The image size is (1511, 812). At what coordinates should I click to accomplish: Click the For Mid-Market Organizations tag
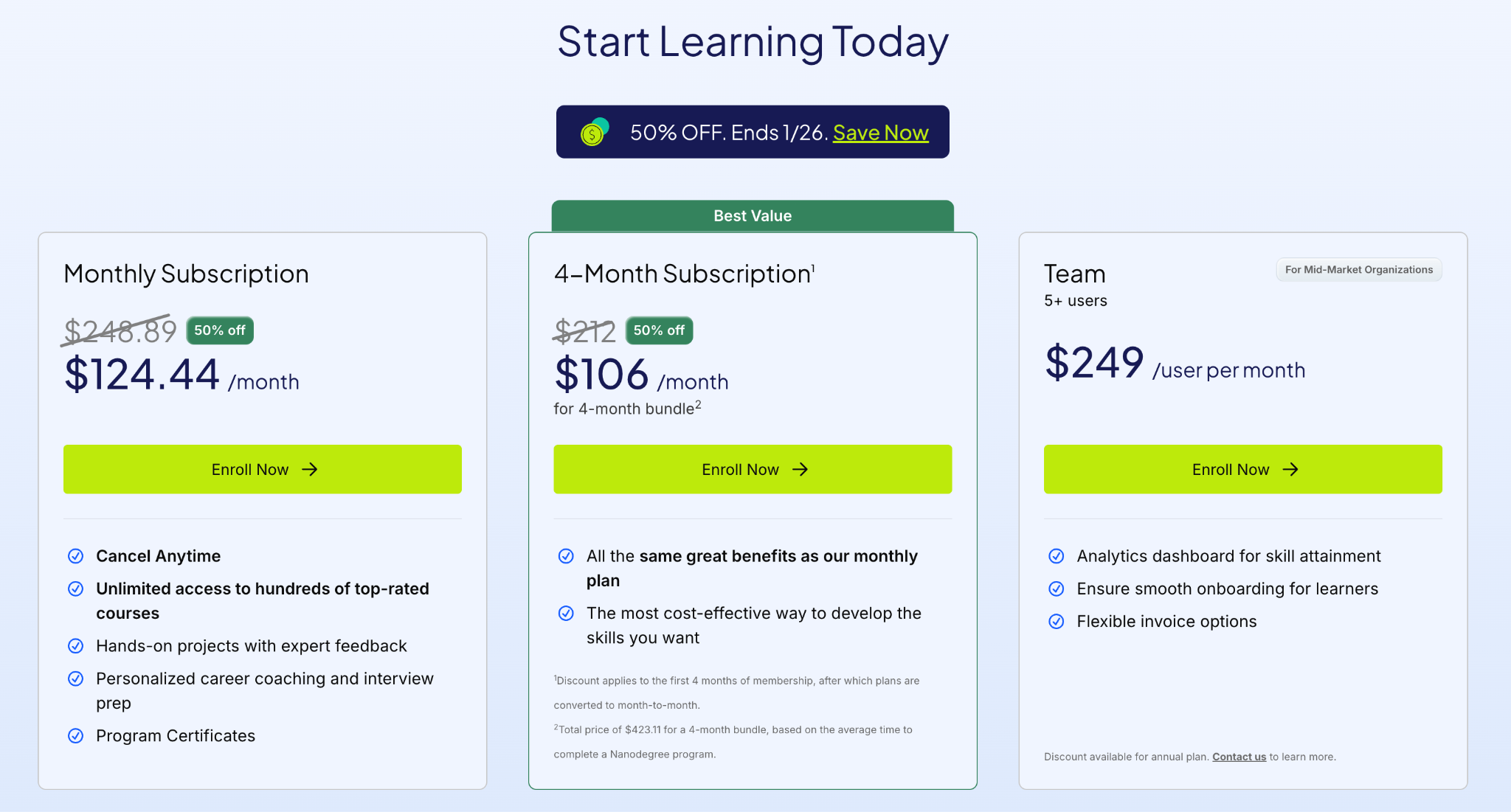(1358, 269)
